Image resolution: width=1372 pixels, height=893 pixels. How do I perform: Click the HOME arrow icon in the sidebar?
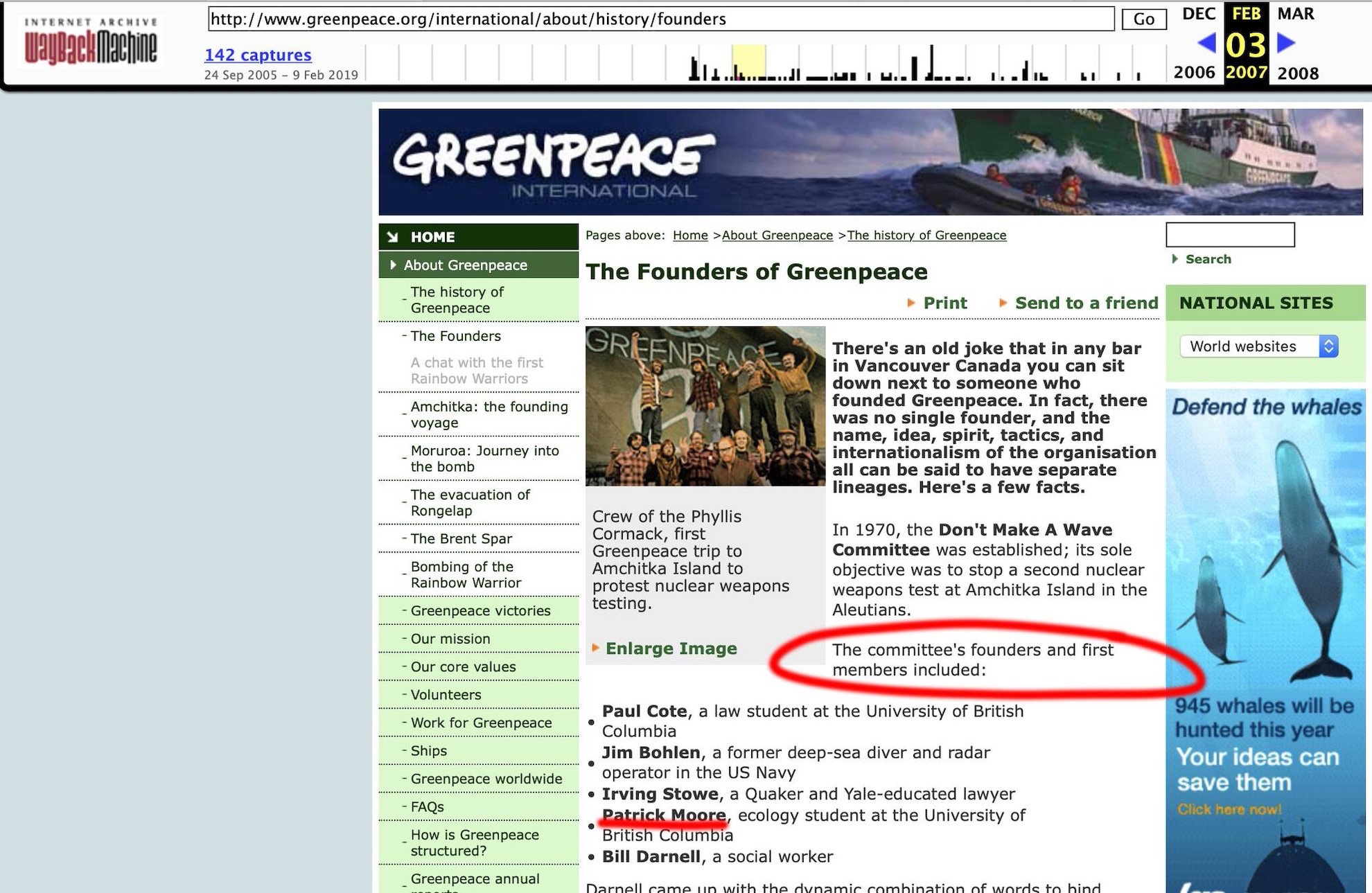392,237
